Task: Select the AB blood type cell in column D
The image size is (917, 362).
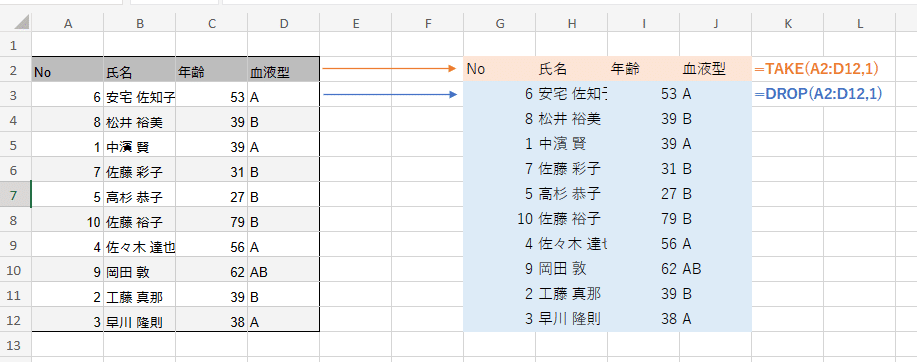Action: (284, 270)
